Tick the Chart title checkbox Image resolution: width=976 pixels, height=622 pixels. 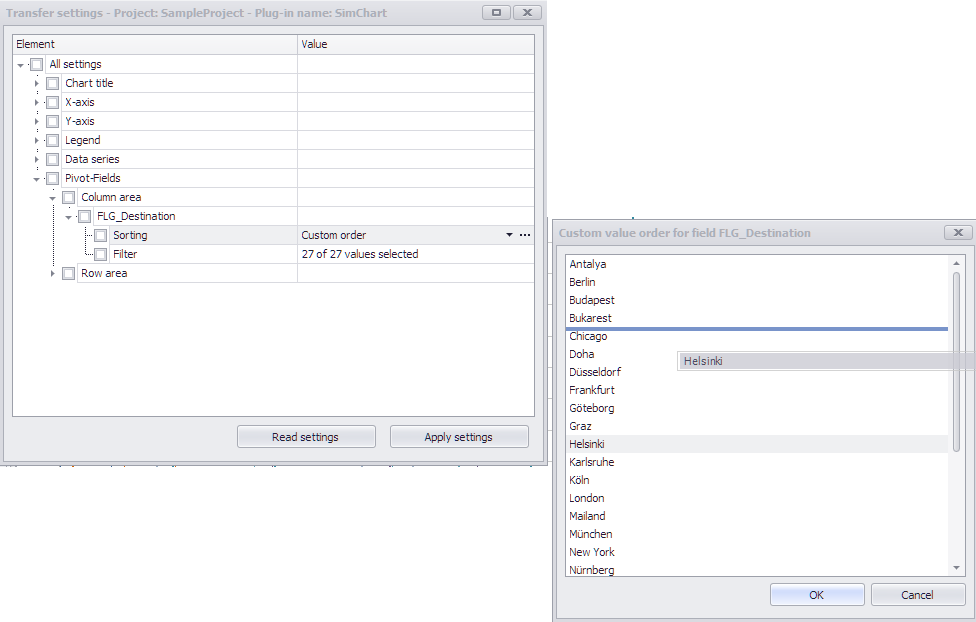(x=53, y=83)
